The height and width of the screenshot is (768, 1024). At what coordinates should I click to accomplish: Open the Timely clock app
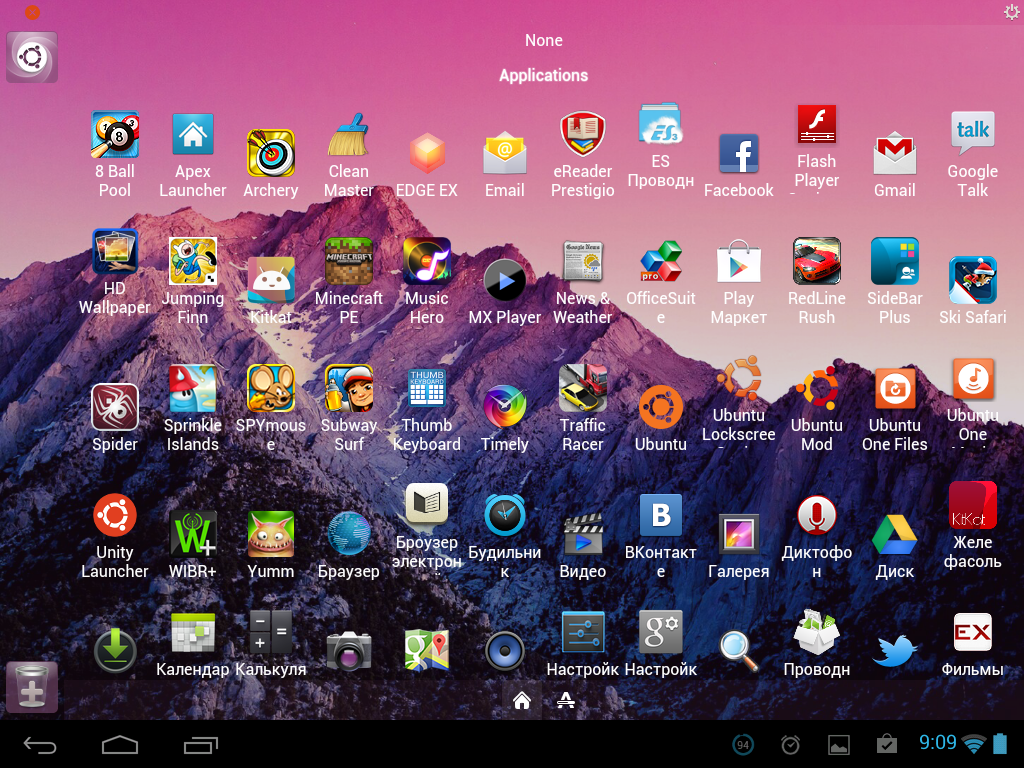(x=504, y=408)
